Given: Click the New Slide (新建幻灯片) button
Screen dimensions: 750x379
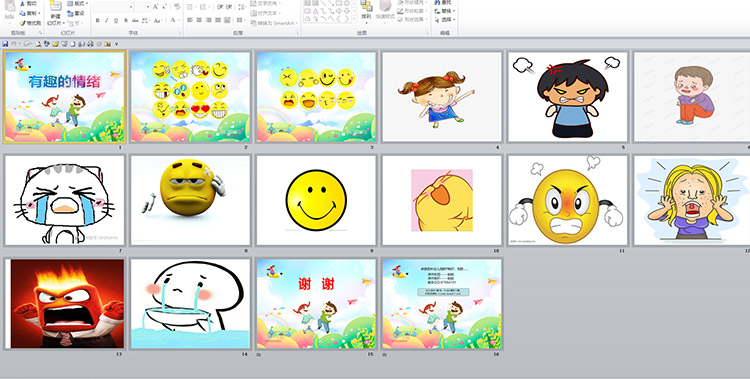Looking at the screenshot, I should point(55,13).
